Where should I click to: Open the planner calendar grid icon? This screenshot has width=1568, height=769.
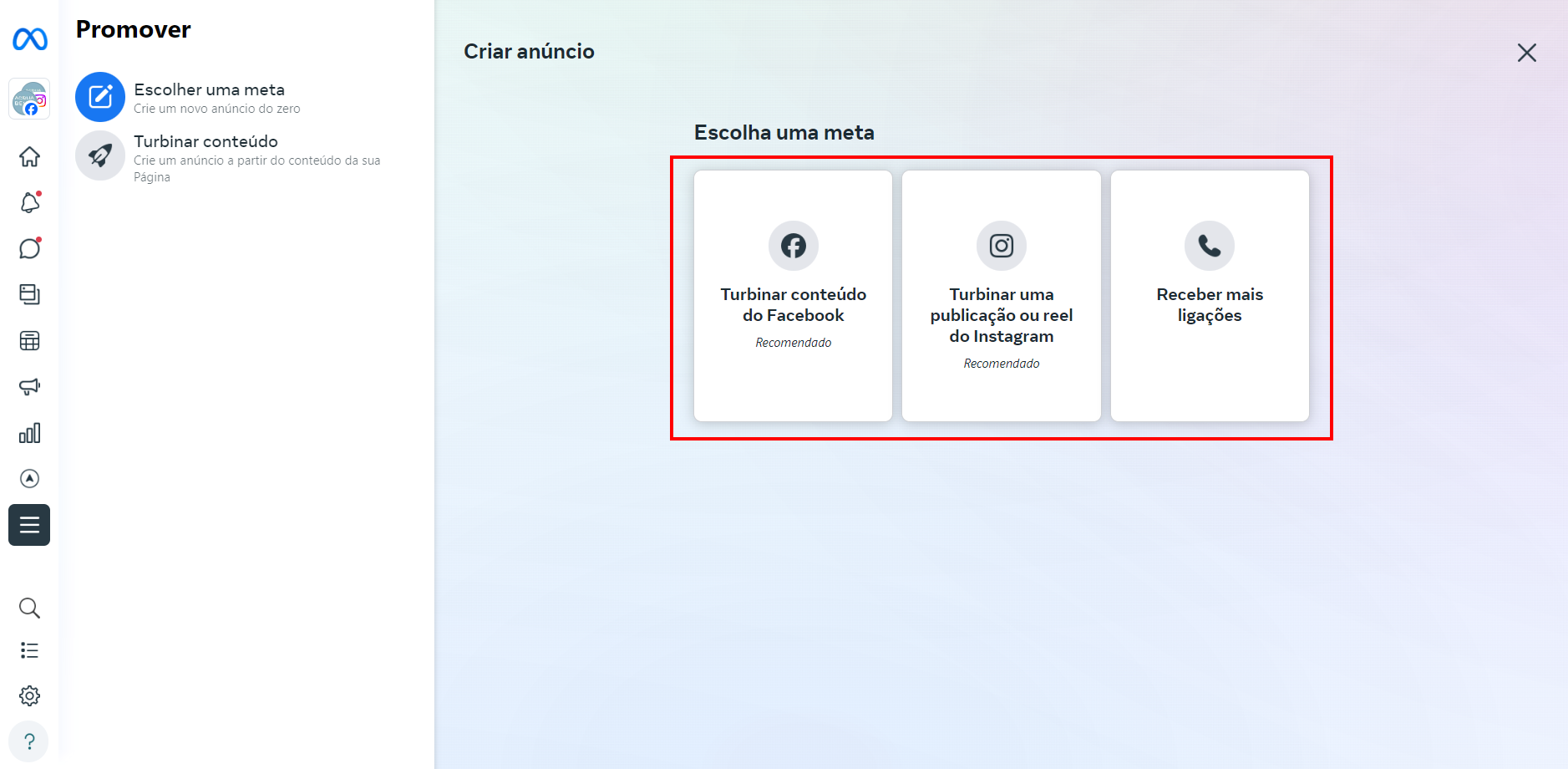[29, 340]
